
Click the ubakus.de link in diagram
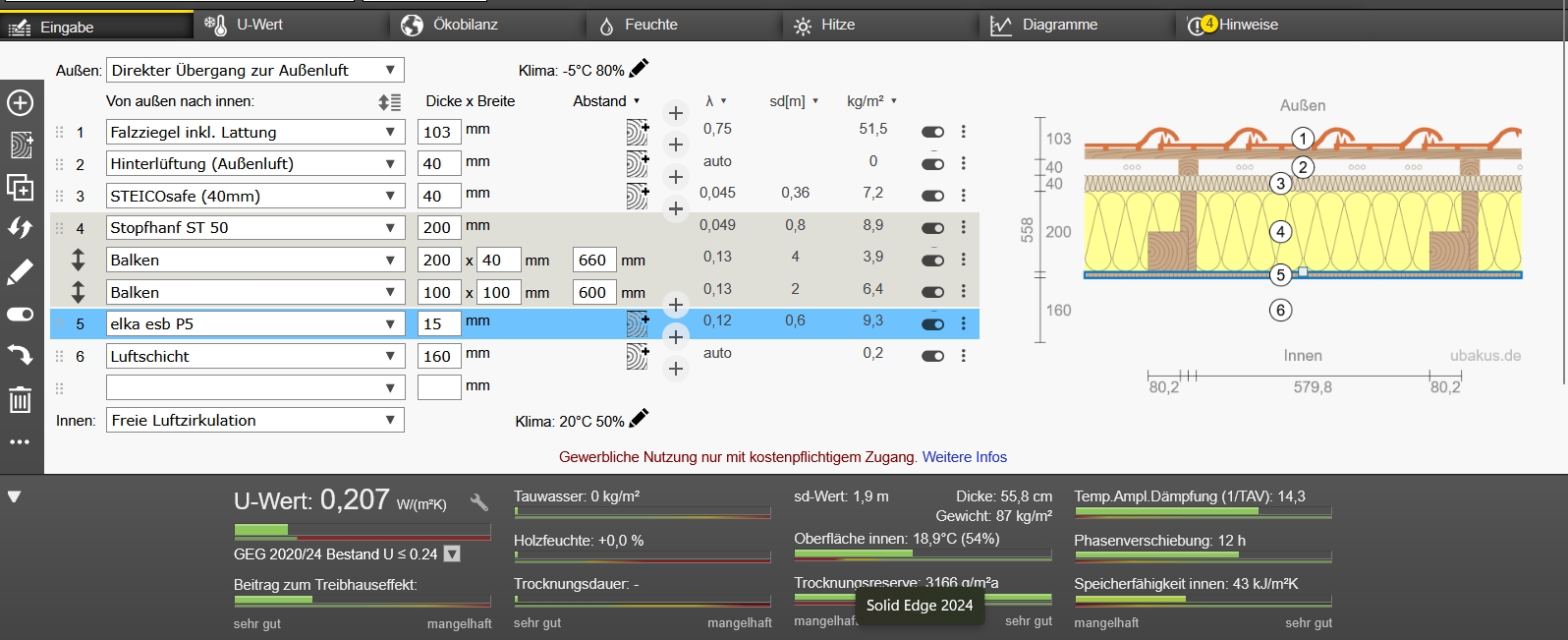pyautogui.click(x=1484, y=356)
